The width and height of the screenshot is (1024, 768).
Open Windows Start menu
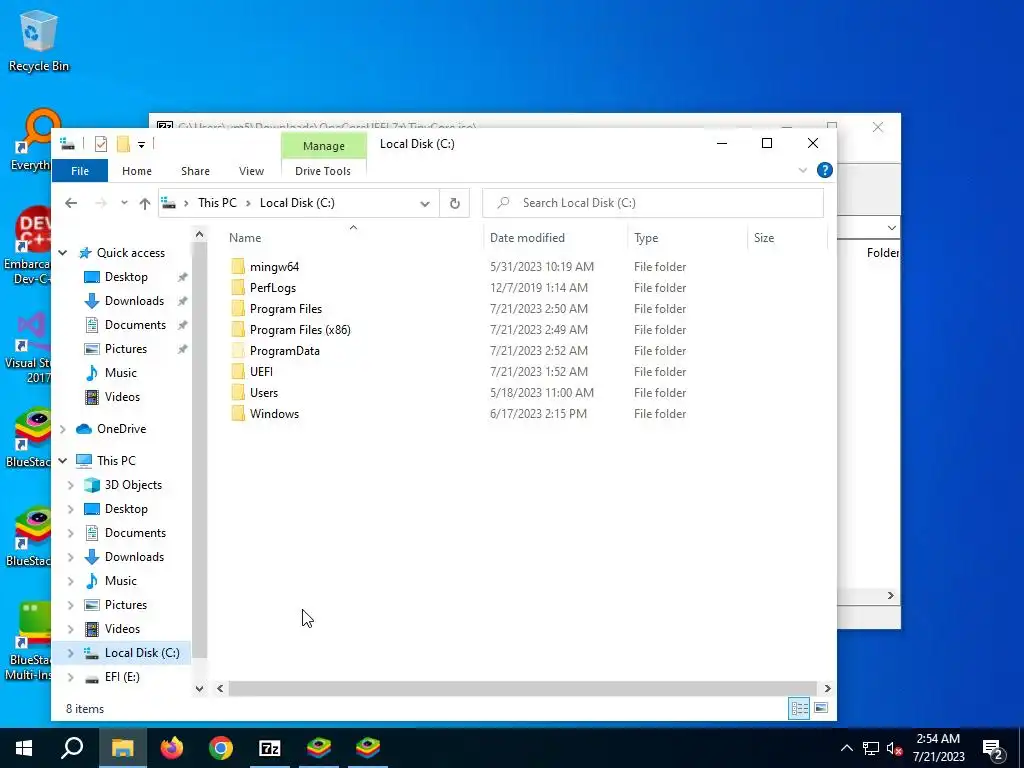coord(24,748)
